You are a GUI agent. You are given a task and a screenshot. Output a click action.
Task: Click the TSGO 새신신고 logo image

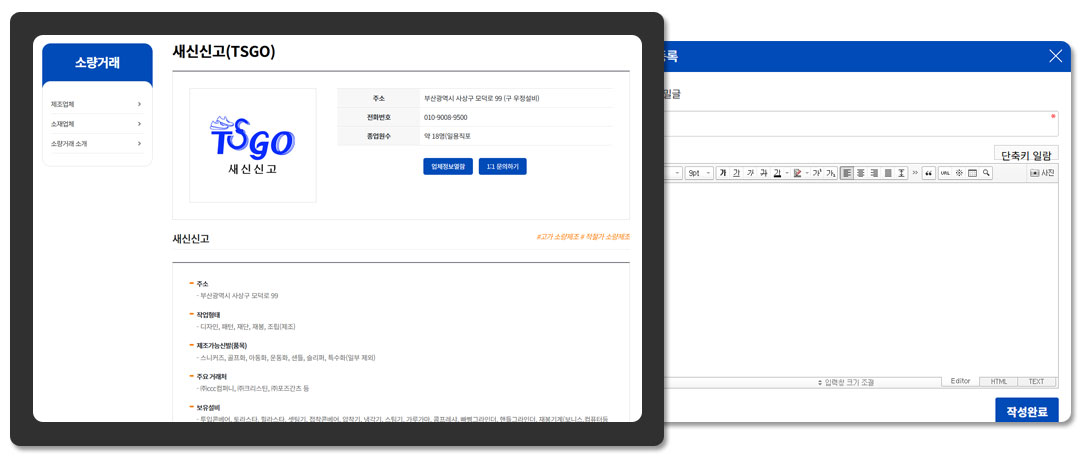253,145
